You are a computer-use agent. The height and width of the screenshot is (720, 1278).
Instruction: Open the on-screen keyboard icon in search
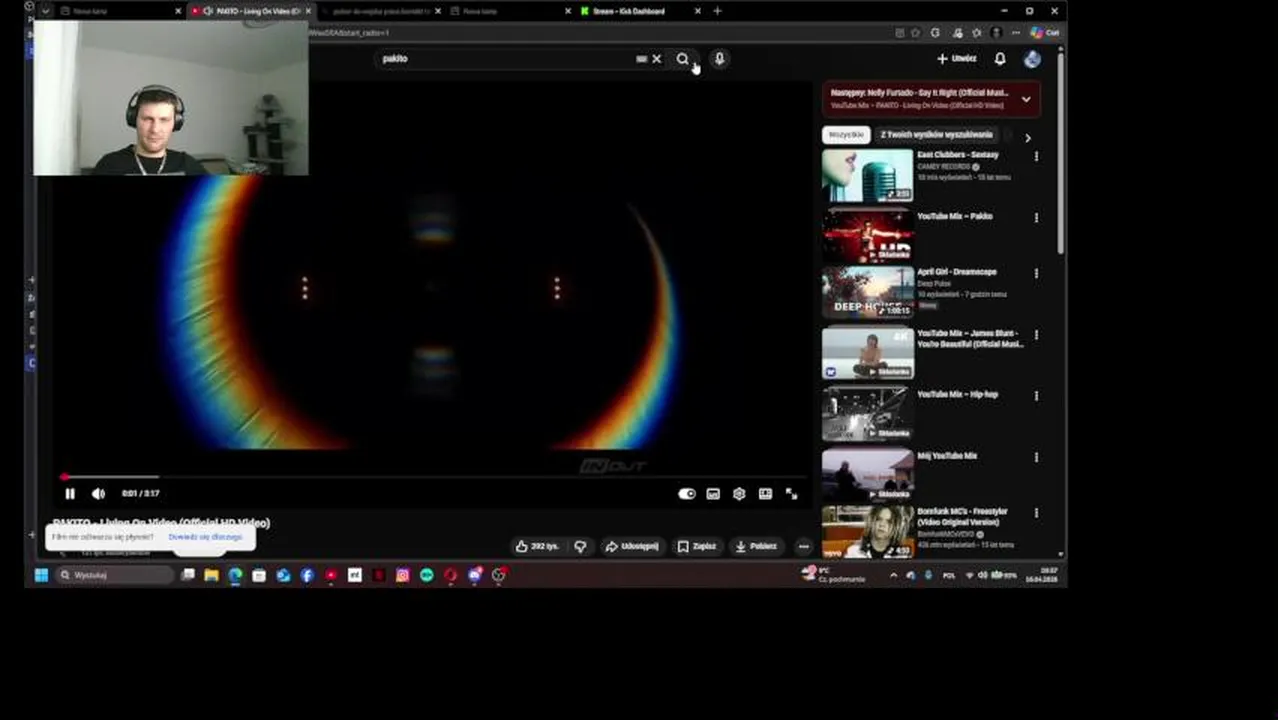pyautogui.click(x=641, y=59)
